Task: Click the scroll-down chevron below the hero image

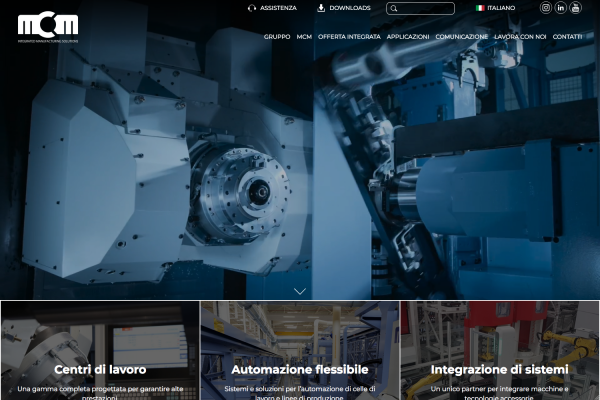Action: coord(299,291)
